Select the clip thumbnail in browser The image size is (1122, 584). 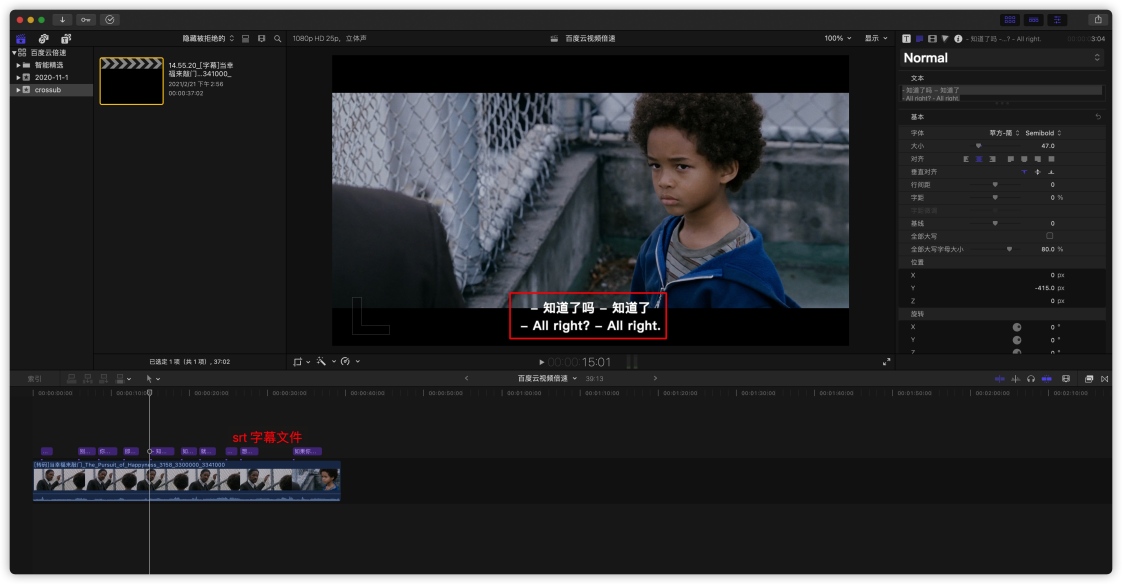pyautogui.click(x=132, y=81)
